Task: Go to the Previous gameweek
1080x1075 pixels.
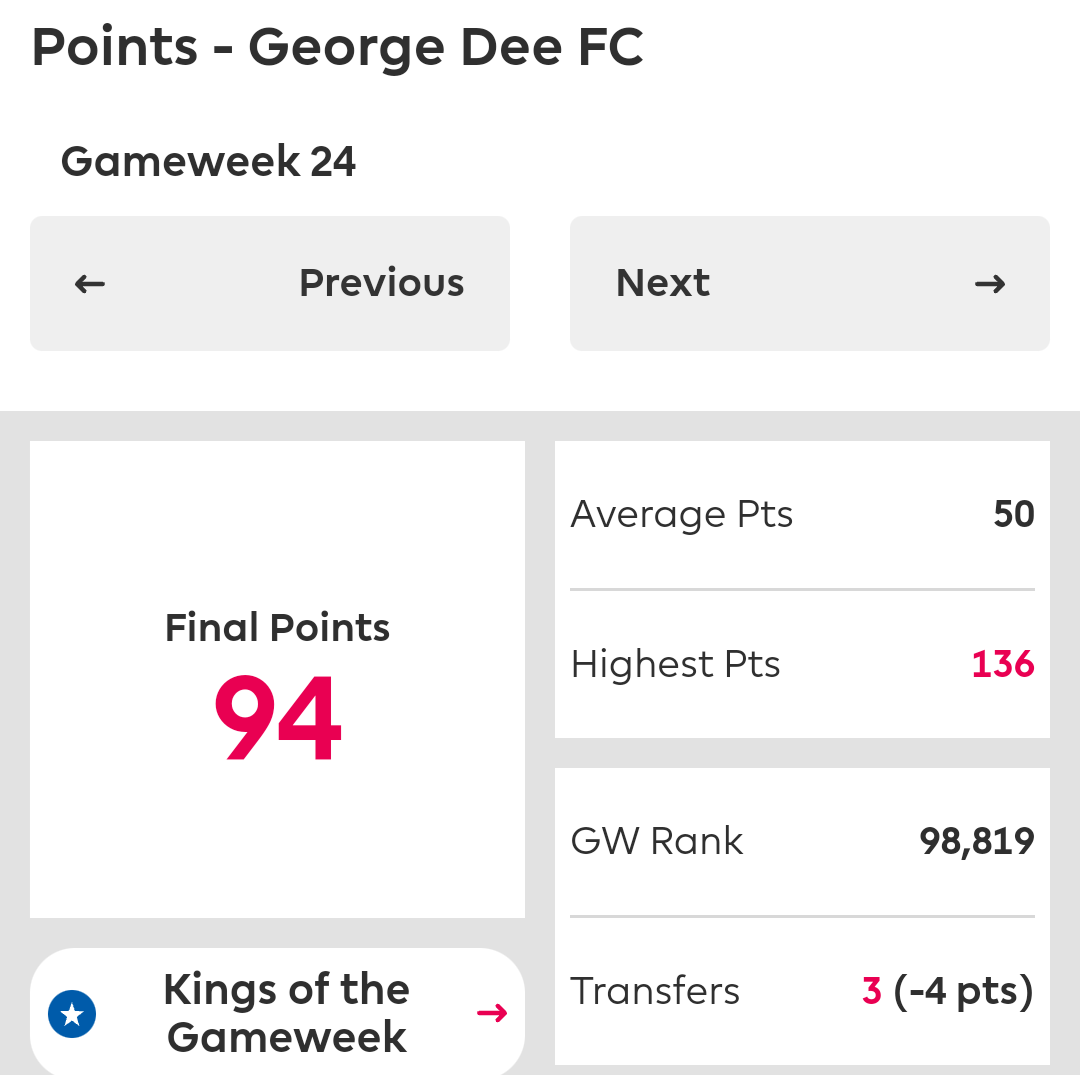Action: (x=270, y=283)
